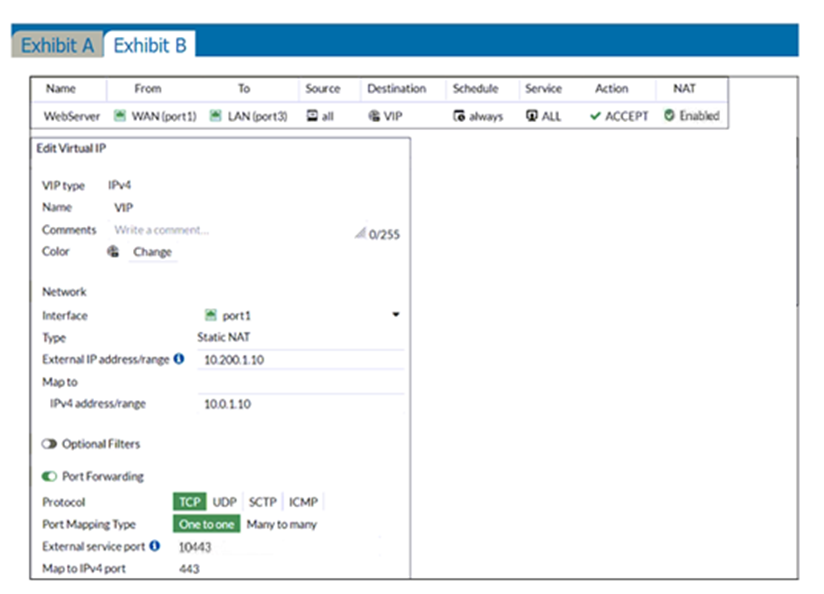This screenshot has height=594, width=824.
Task: Click info icon beside External service port
Action: point(155,546)
